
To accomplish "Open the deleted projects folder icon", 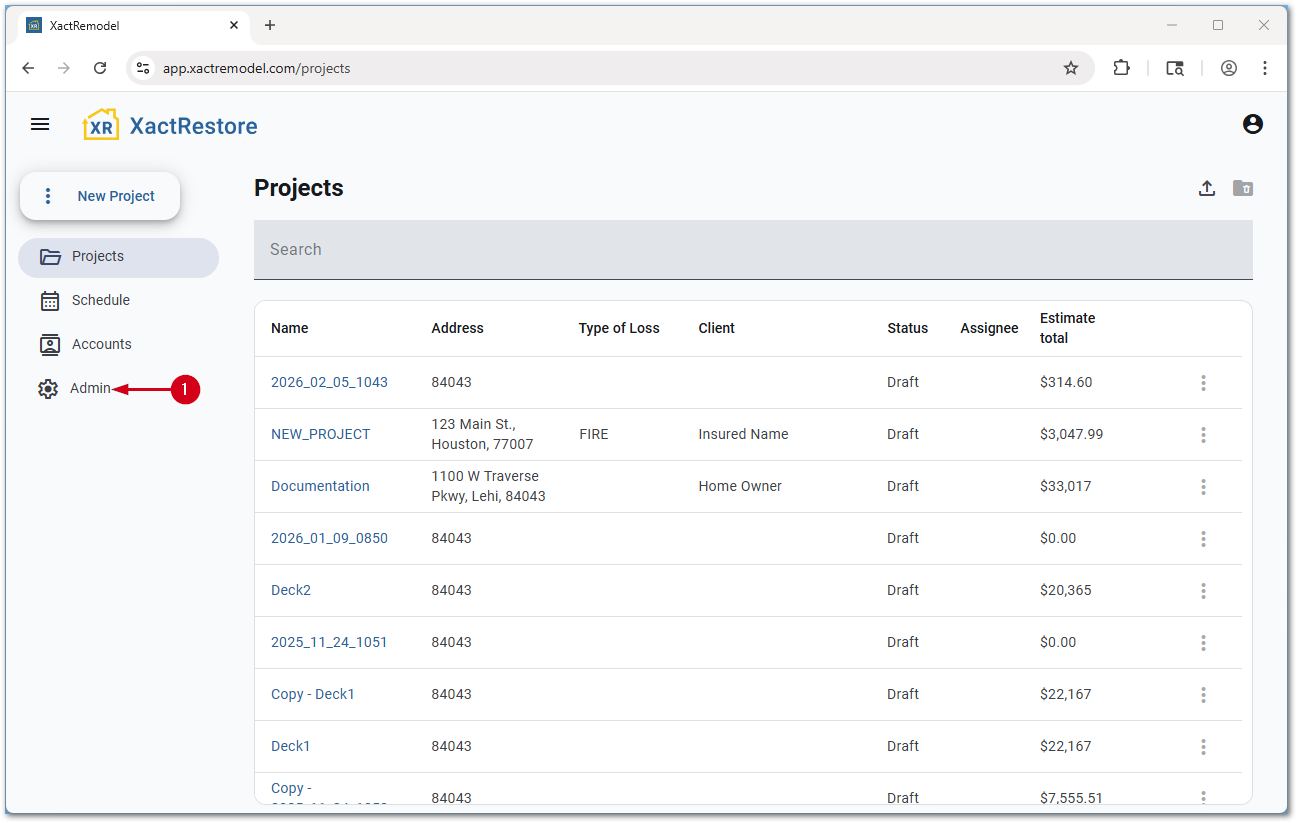I will (1242, 188).
